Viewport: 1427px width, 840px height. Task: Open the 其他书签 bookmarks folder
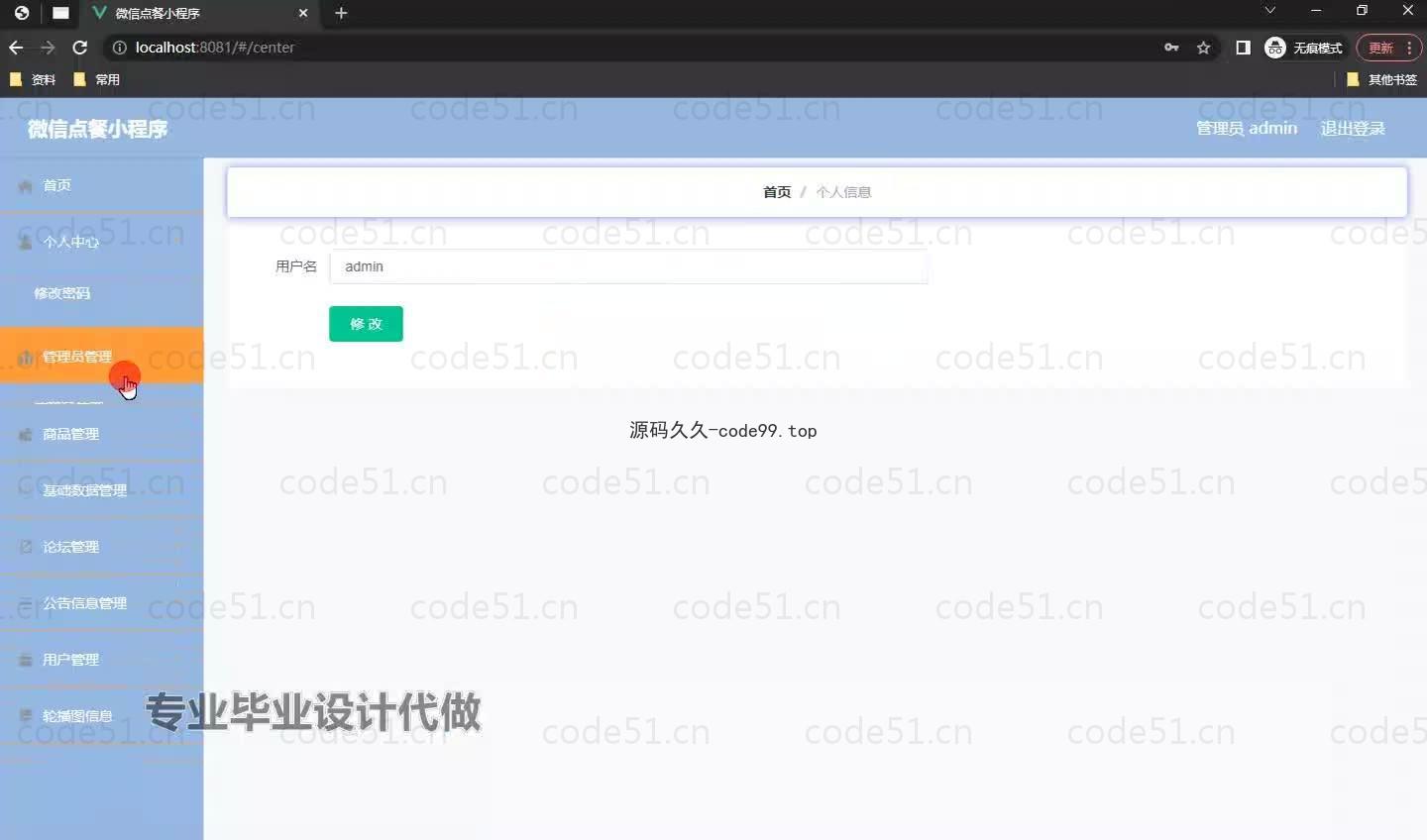click(1381, 79)
